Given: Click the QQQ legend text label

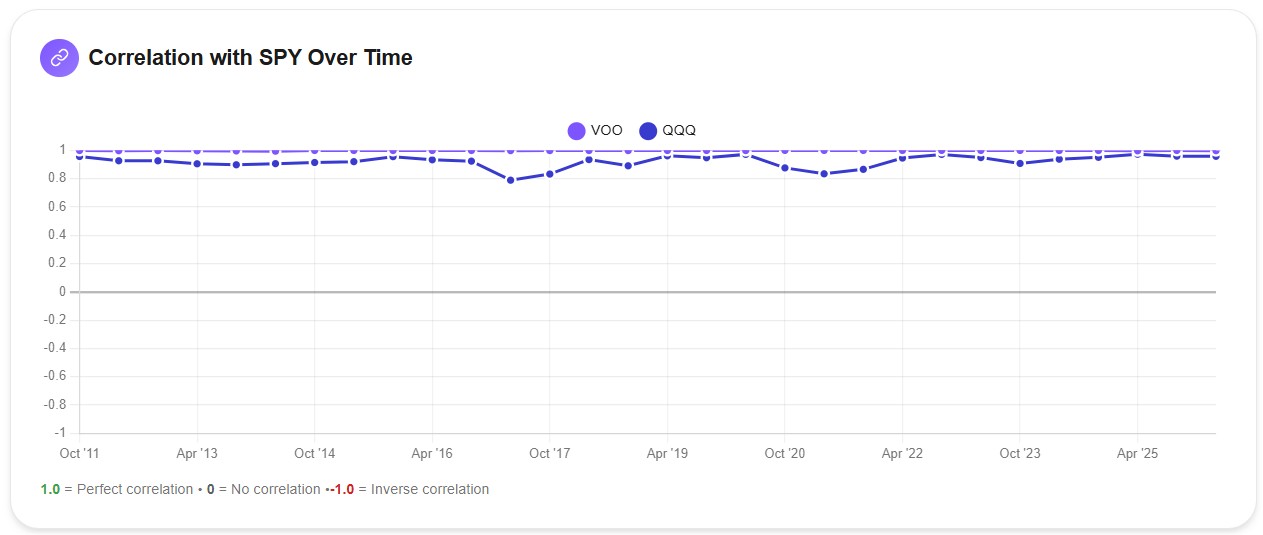Looking at the screenshot, I should pos(679,131).
